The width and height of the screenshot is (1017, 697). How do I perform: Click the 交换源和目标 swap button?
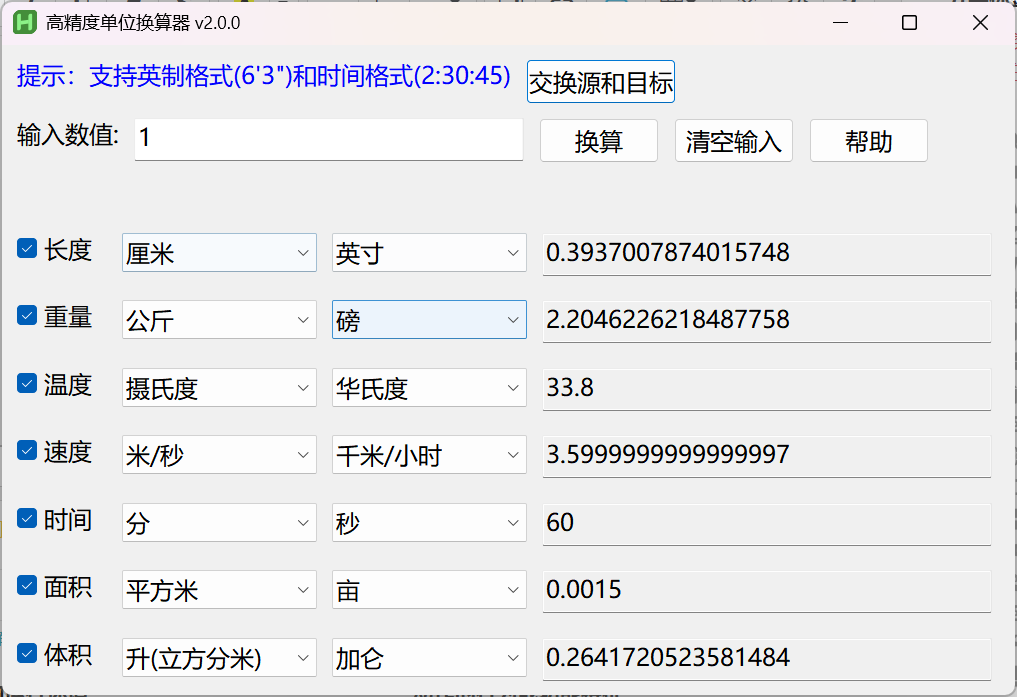pos(601,82)
